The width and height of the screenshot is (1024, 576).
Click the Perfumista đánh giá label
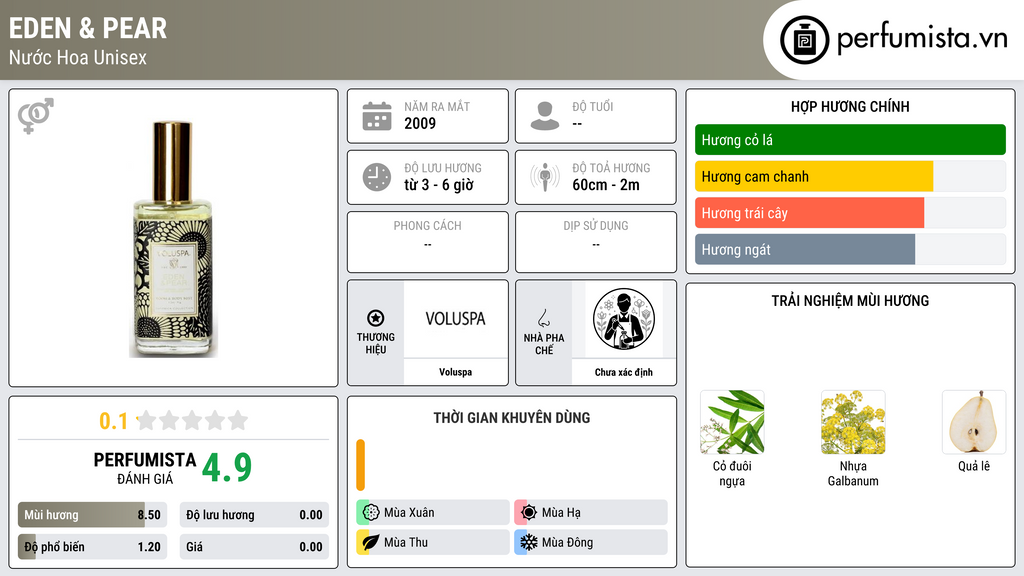click(145, 468)
